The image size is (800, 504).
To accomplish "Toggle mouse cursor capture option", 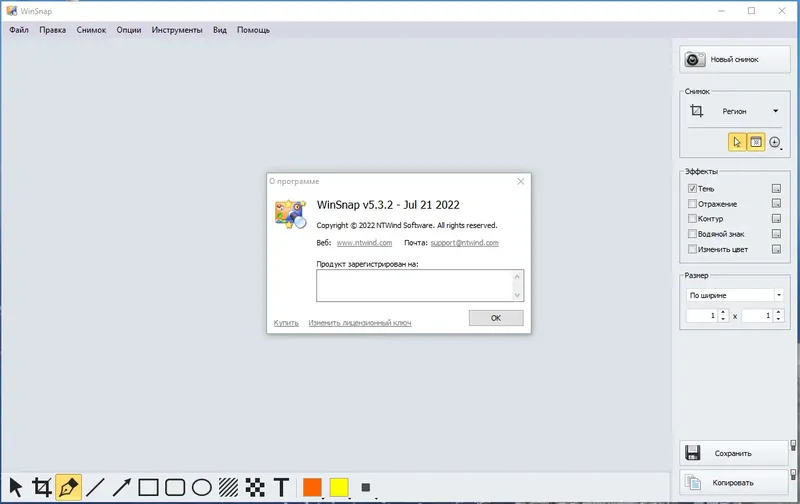I will coord(737,142).
